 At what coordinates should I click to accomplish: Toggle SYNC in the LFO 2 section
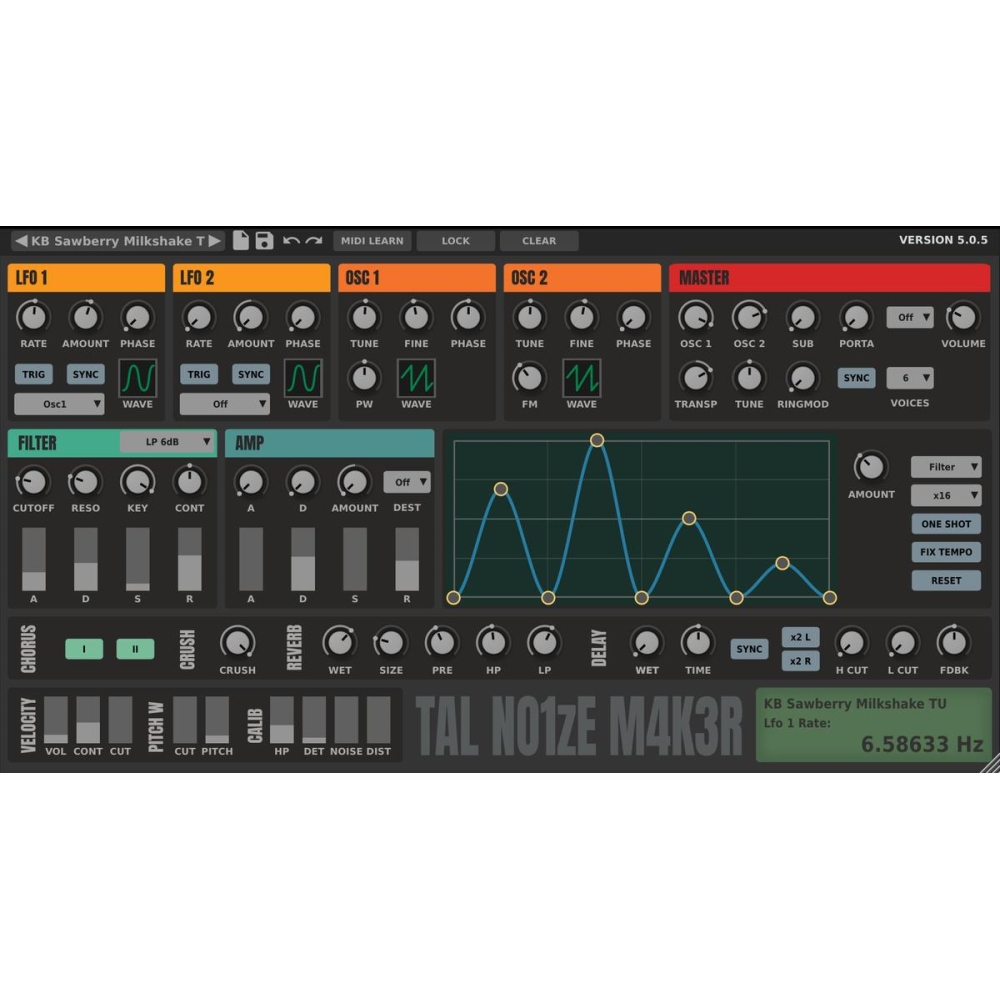tap(250, 373)
